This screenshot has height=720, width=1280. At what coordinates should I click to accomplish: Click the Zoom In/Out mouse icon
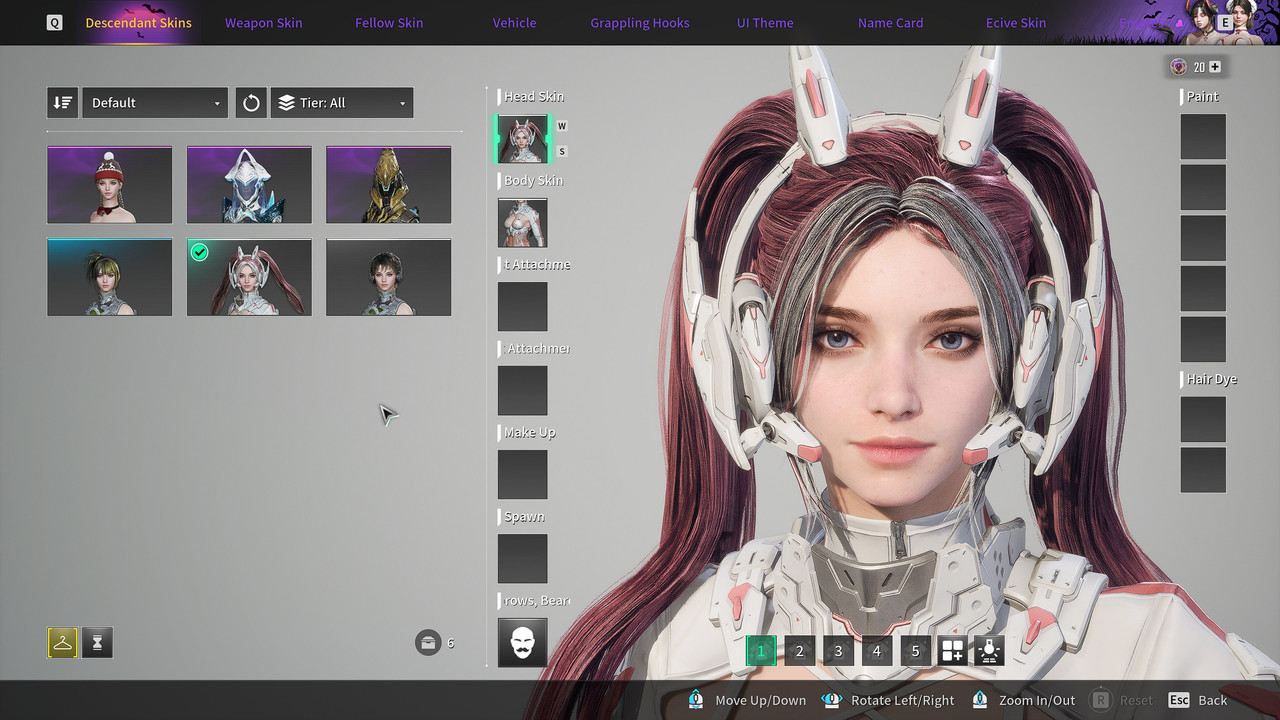980,700
